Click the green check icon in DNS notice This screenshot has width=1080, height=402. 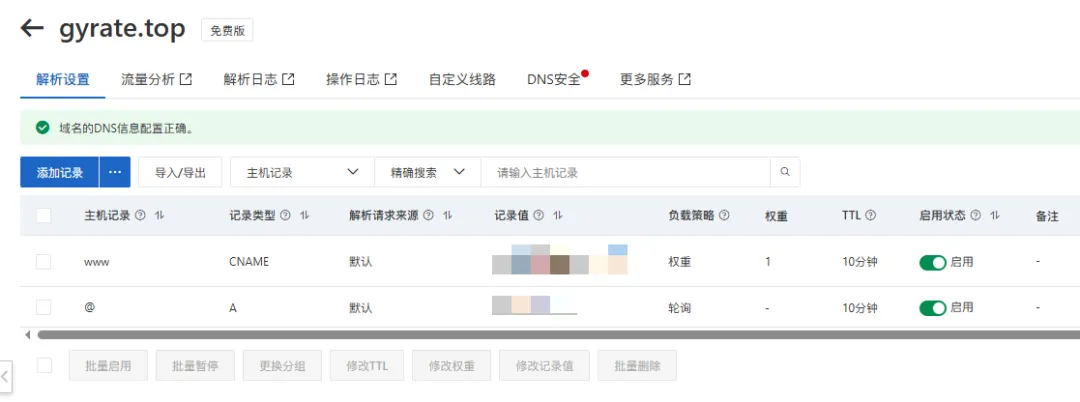point(43,128)
